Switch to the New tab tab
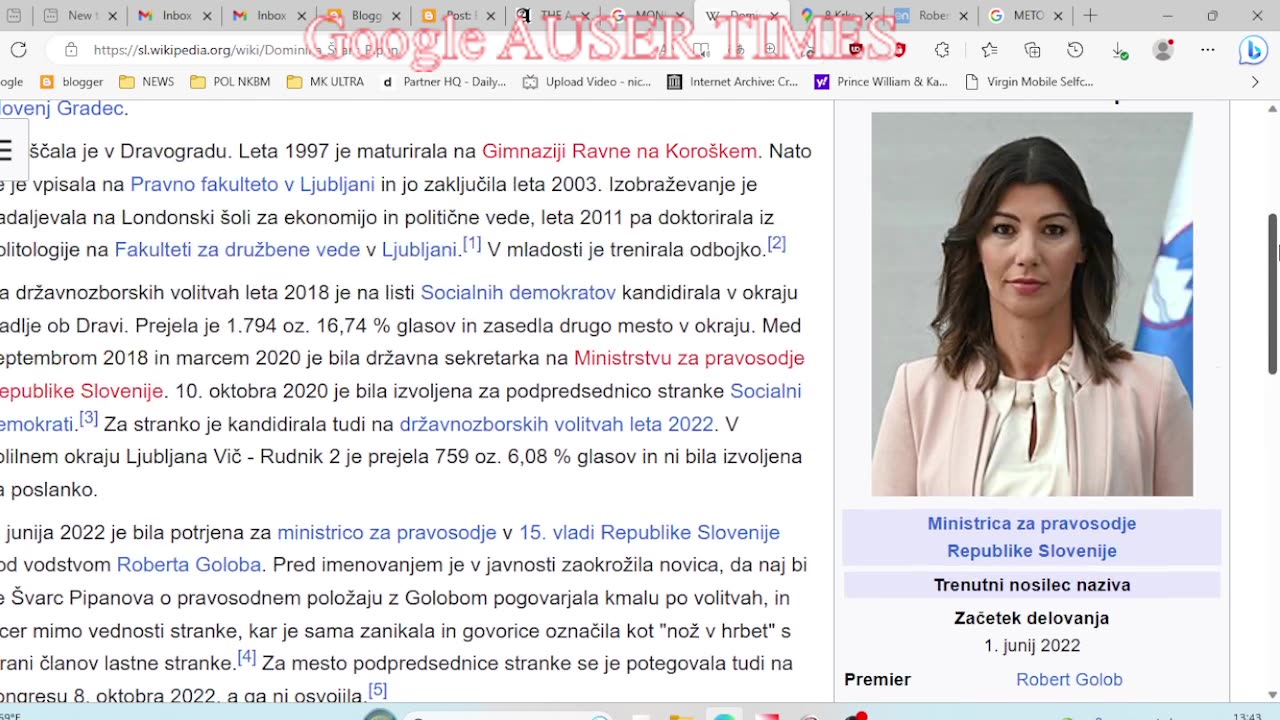Screen dimensions: 1280x720 coord(80,16)
